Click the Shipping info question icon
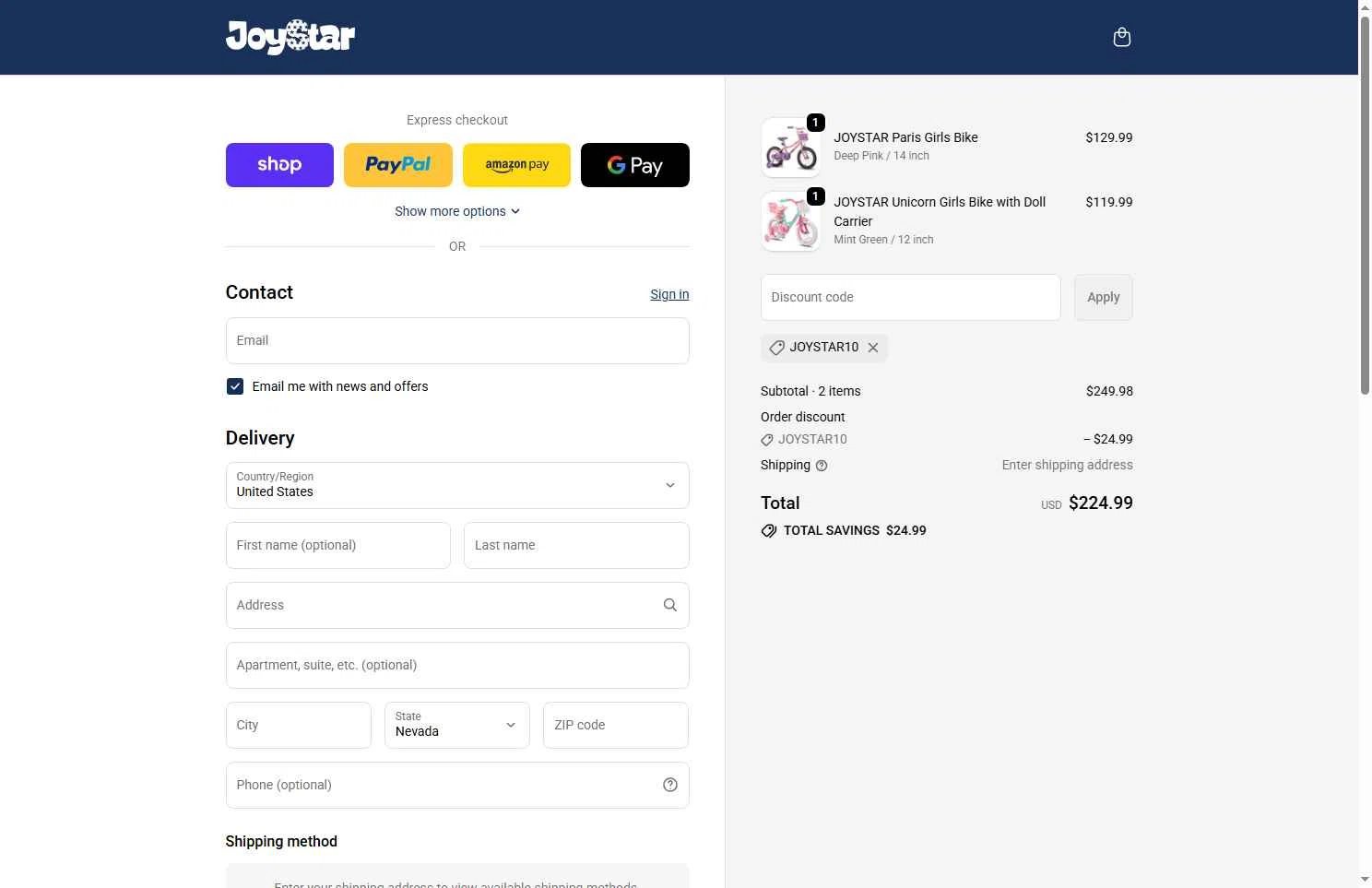Image resolution: width=1372 pixels, height=888 pixels. point(822,466)
